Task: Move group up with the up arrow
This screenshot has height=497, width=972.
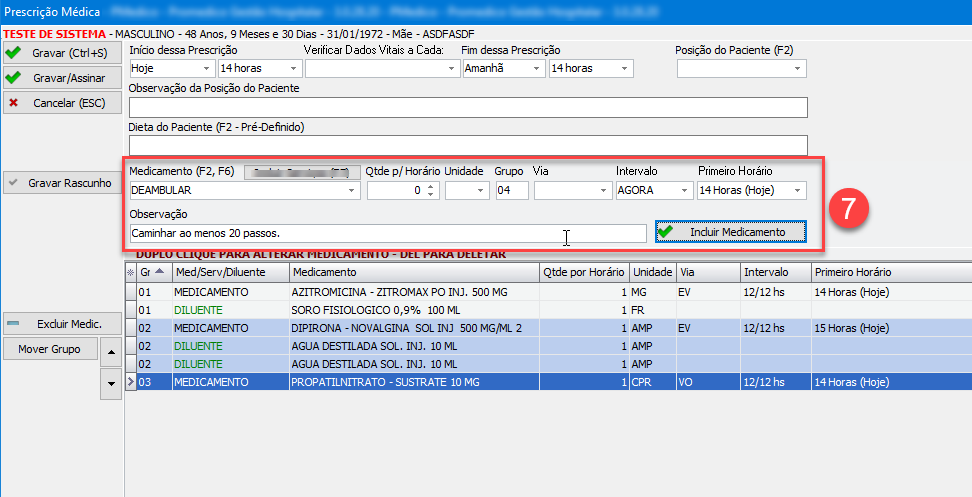Action: coord(110,351)
